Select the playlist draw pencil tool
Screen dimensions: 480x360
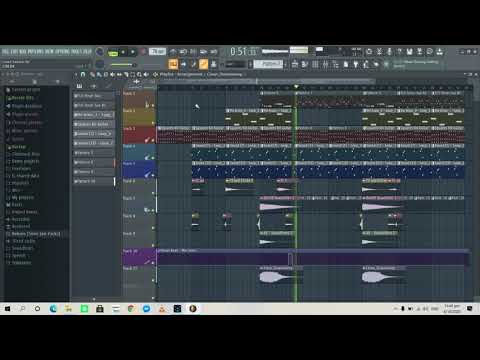click(x=92, y=74)
